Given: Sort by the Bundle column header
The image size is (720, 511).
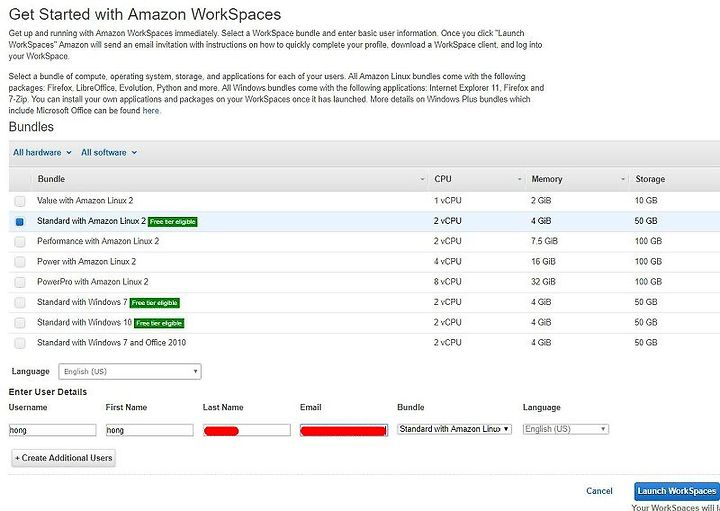Looking at the screenshot, I should click(231, 179).
